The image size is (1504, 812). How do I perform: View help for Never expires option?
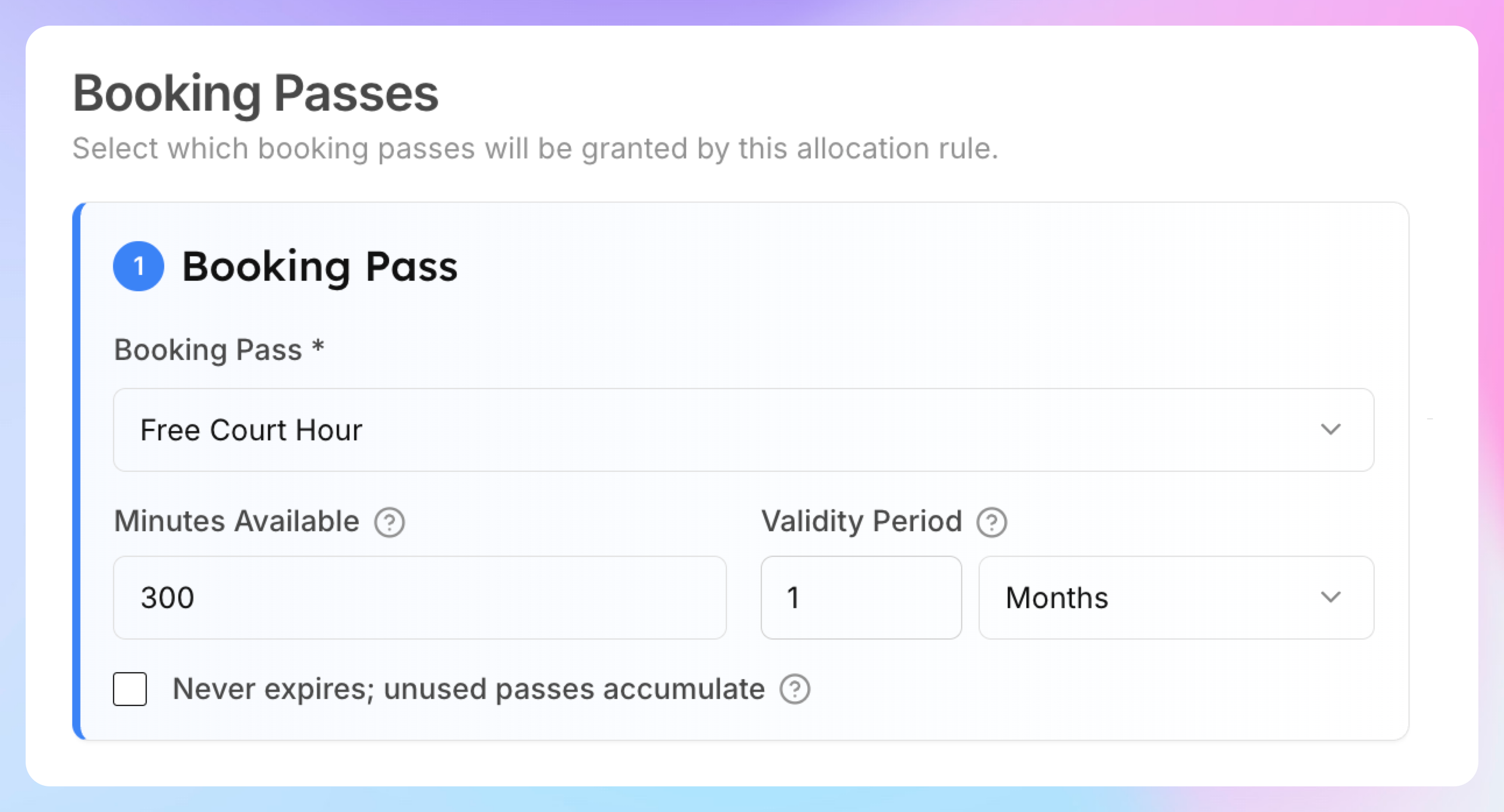click(x=795, y=690)
